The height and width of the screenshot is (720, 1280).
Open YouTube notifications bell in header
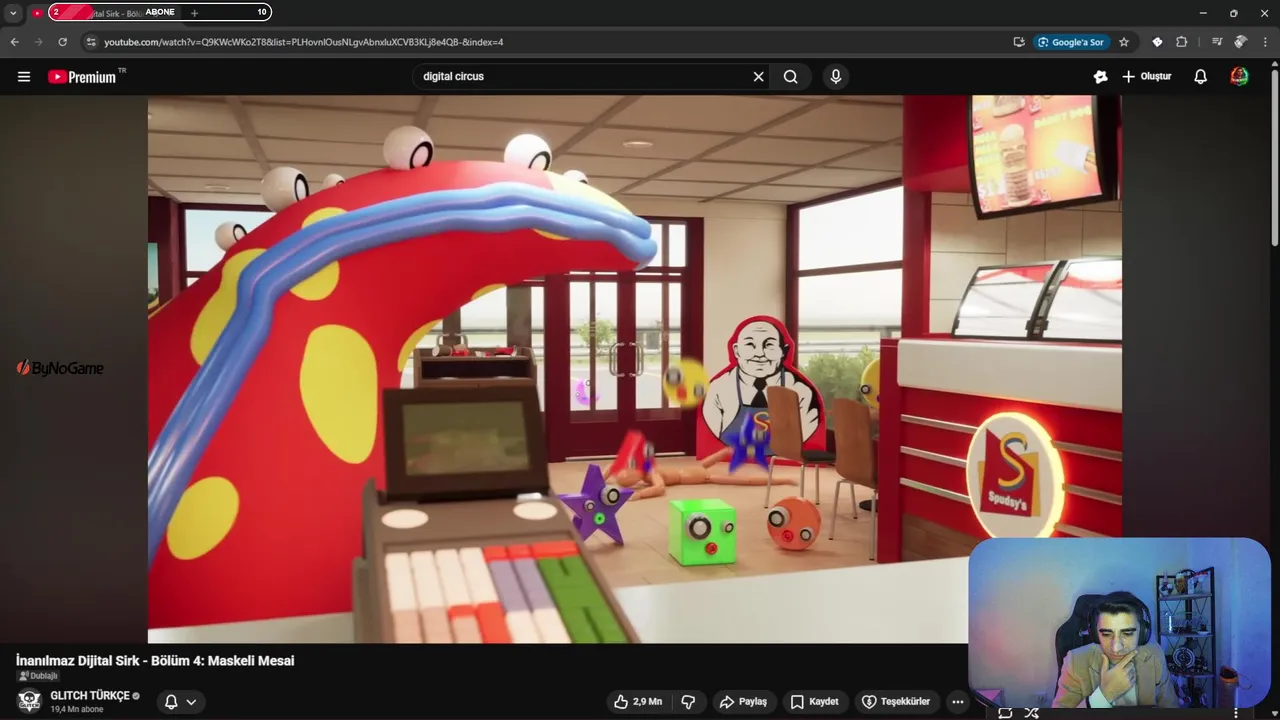[1201, 76]
